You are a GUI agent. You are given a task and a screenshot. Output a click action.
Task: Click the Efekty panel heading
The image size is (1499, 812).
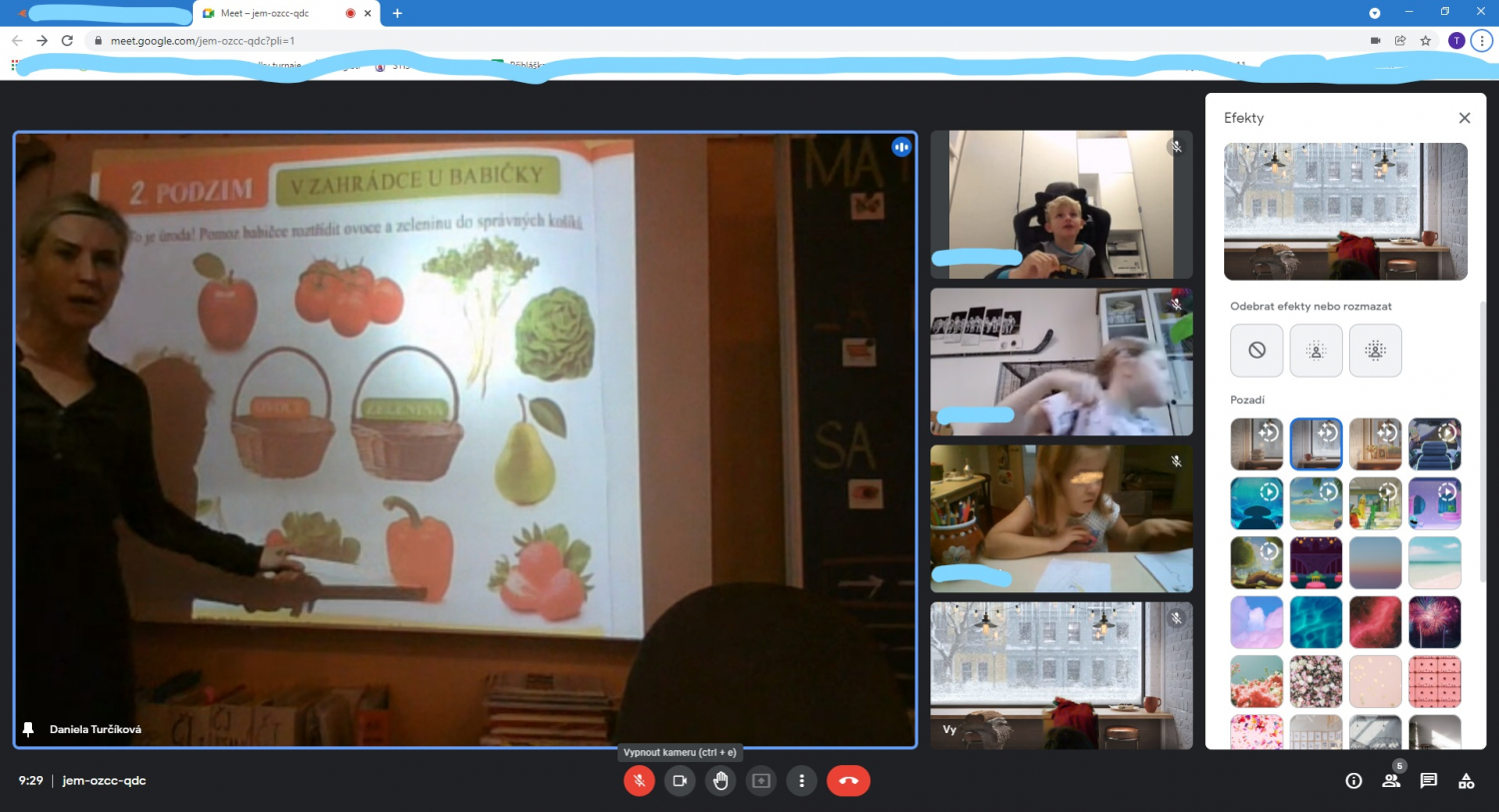coord(1244,118)
